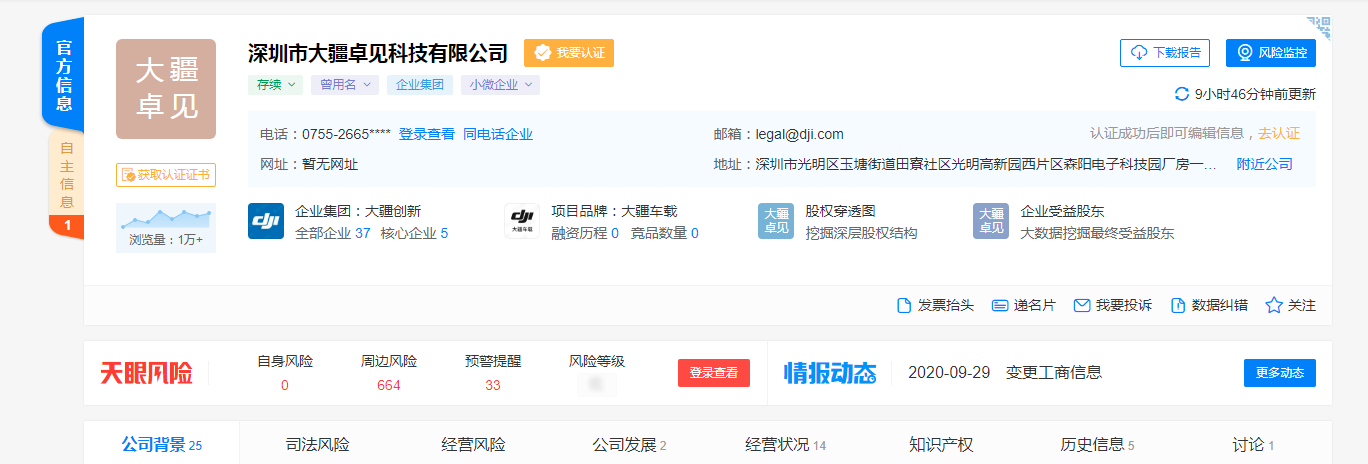
Task: Click the blurred 风险等级 value
Action: 597,384
